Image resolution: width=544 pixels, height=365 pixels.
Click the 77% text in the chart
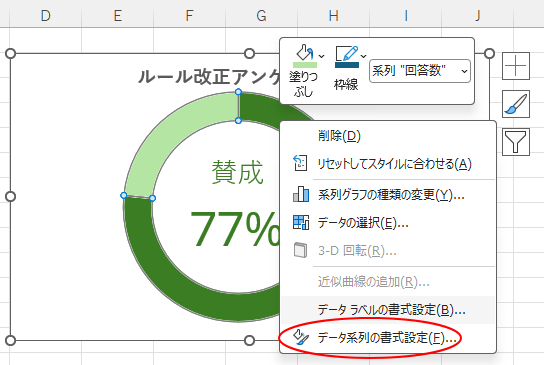(235, 229)
